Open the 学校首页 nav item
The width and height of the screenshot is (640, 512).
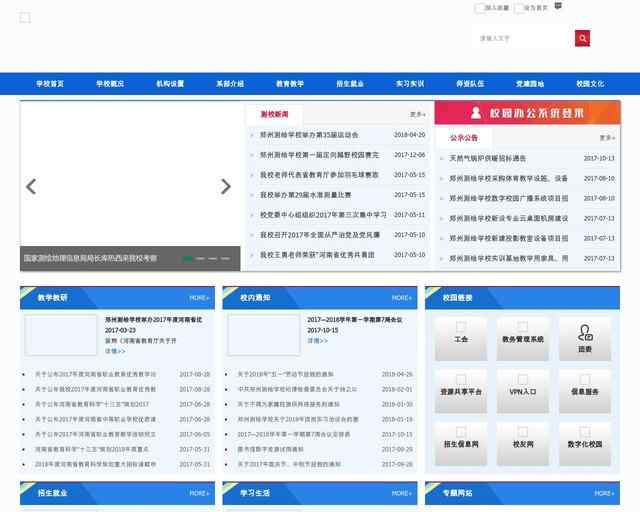pos(50,84)
